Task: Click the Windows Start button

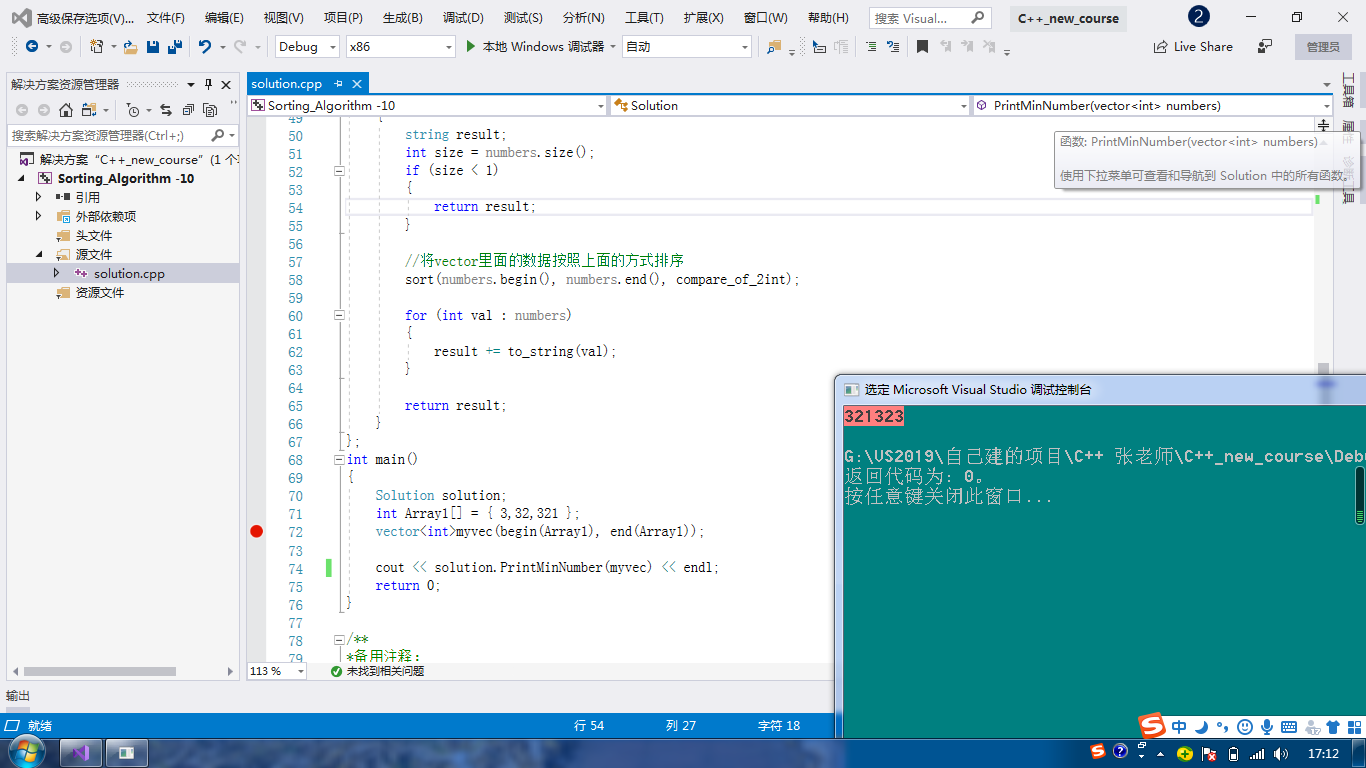Action: coord(26,752)
